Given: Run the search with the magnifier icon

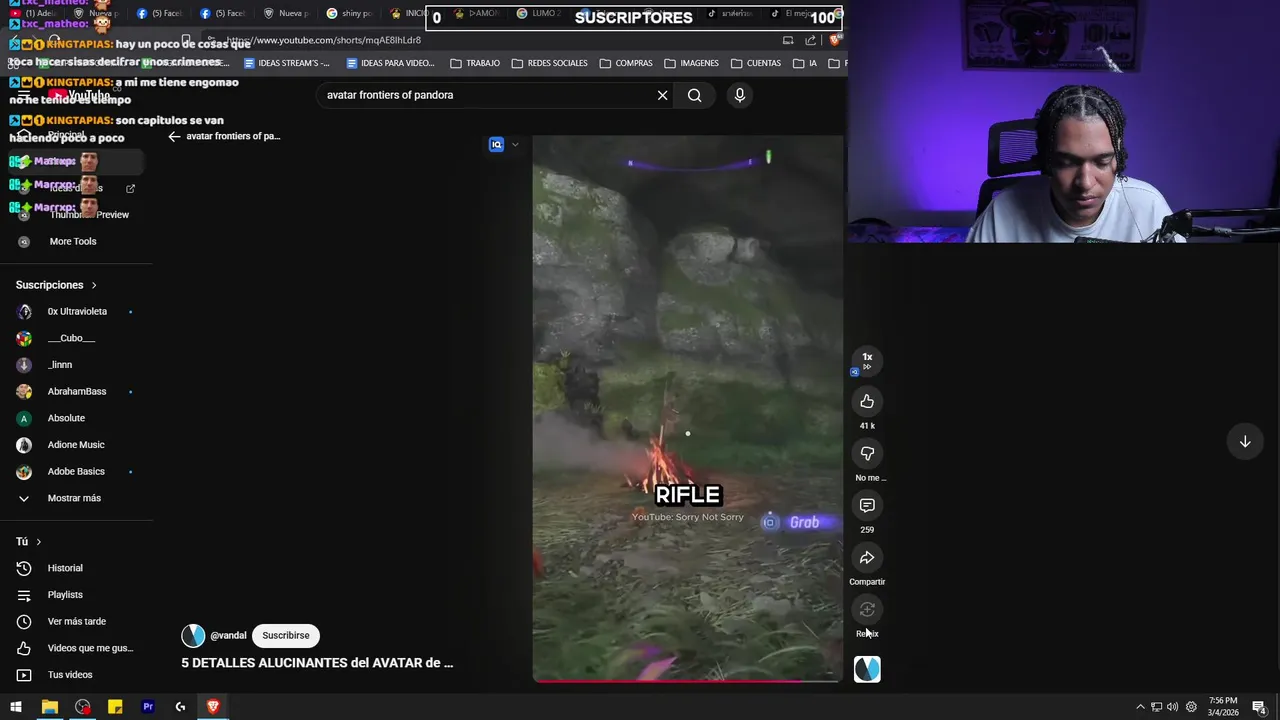Looking at the screenshot, I should (694, 95).
